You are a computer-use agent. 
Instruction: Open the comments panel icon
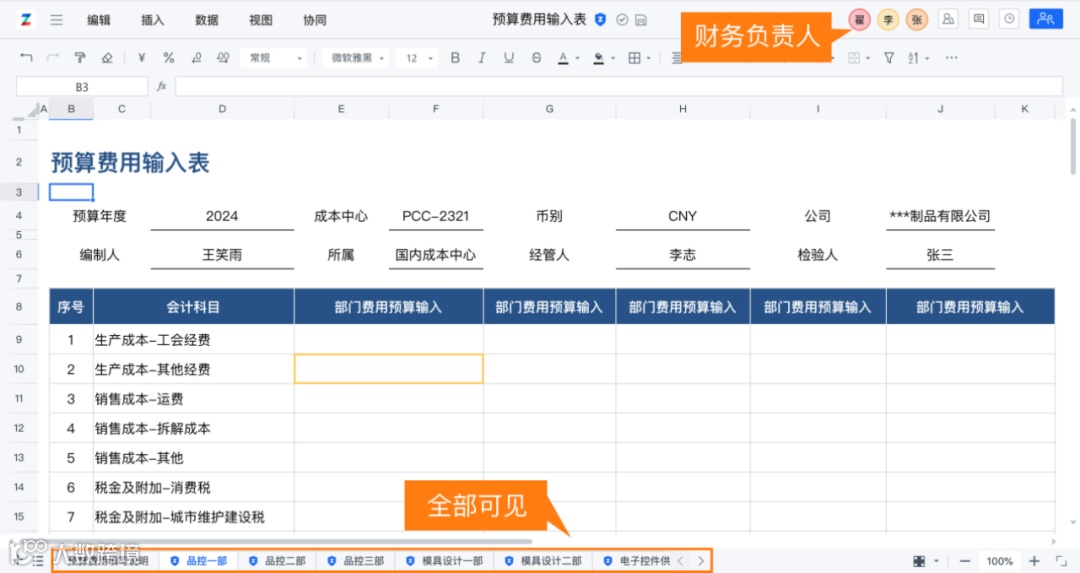pos(979,19)
